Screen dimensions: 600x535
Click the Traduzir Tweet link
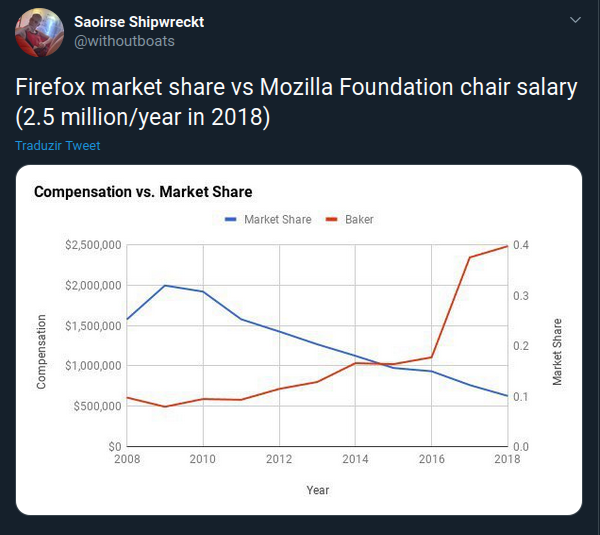click(x=58, y=146)
